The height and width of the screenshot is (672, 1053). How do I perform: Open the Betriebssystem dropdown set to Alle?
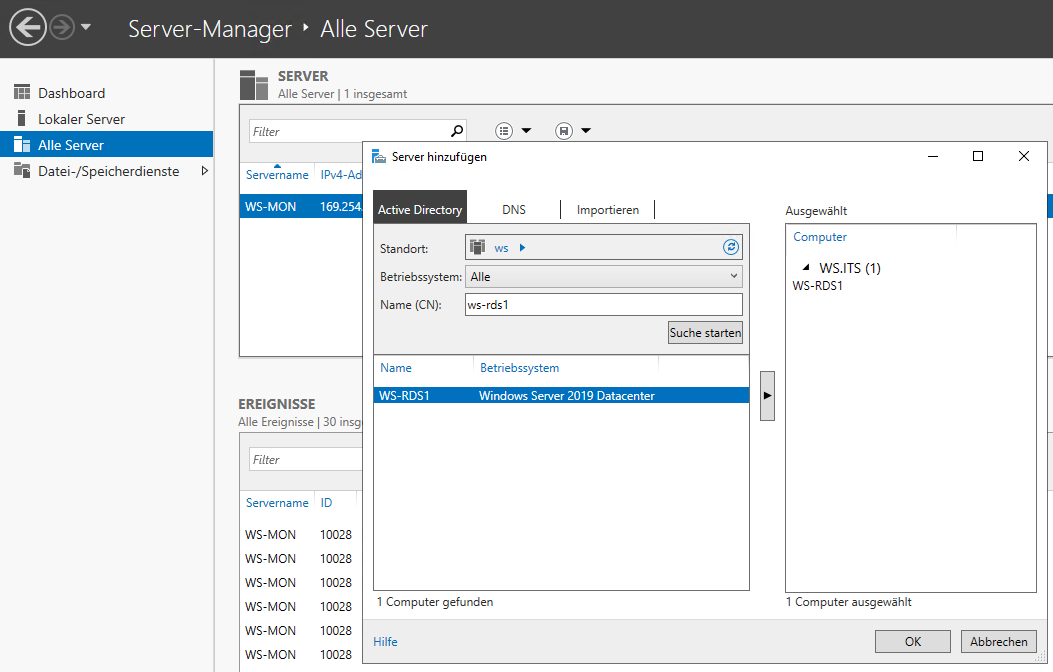coord(604,277)
